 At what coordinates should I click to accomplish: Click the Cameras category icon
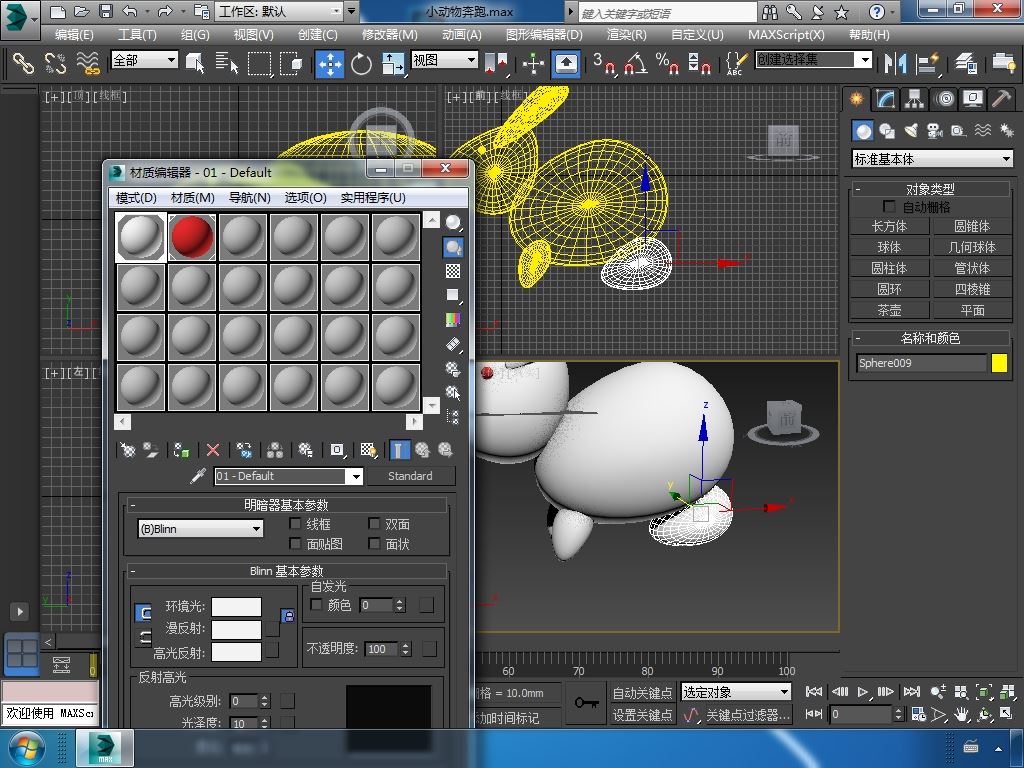click(935, 131)
